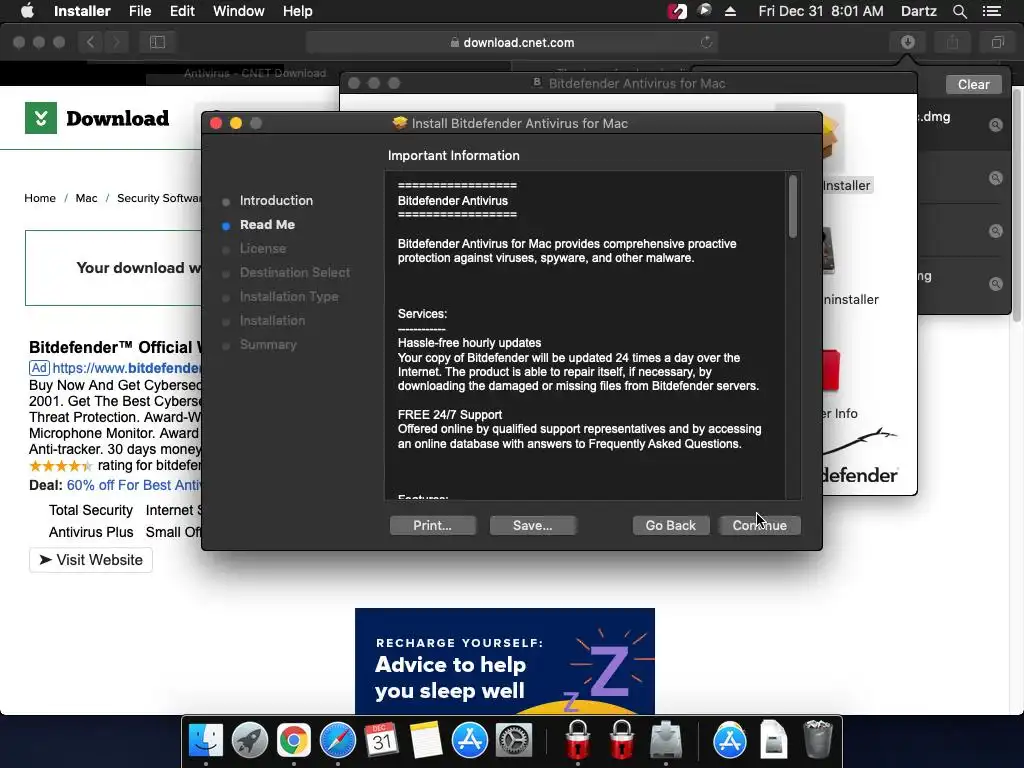Viewport: 1024px width, 768px height.
Task: Click the Visit Website button
Action: click(x=91, y=560)
